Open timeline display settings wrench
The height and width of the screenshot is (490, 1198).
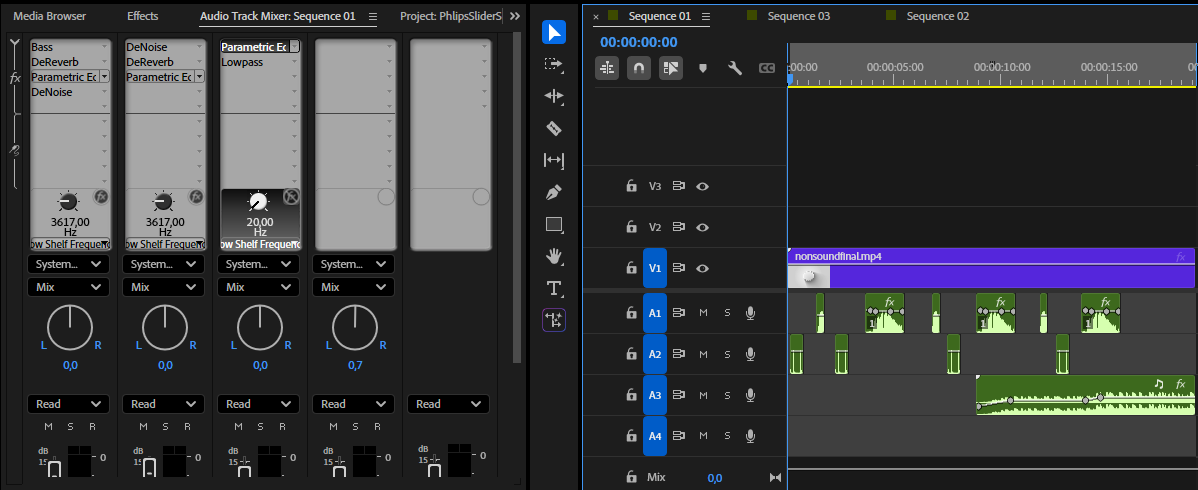734,68
